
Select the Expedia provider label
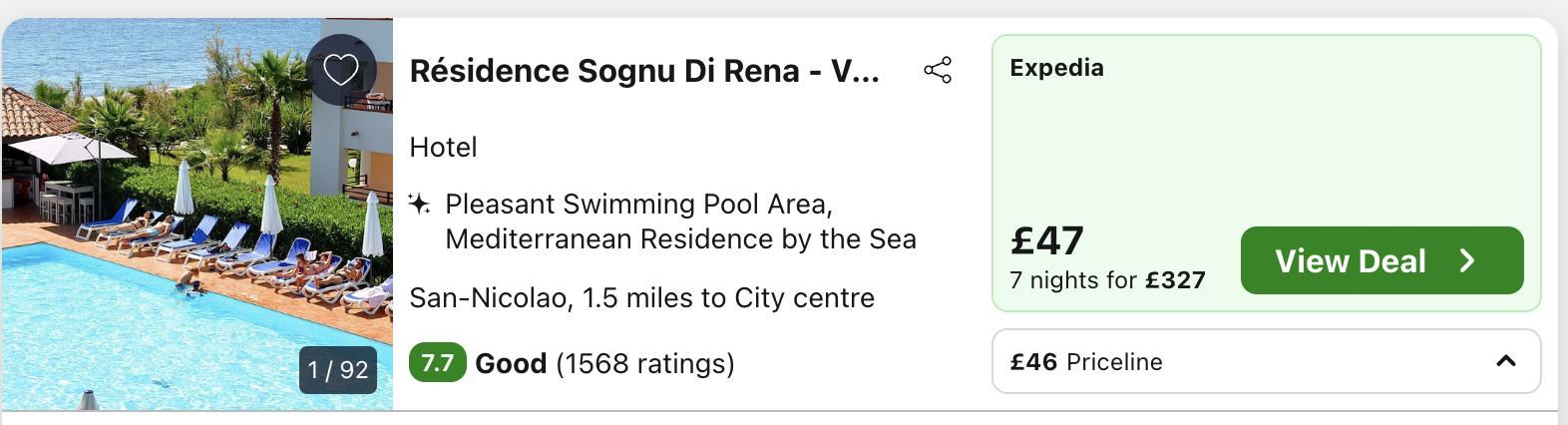click(1057, 68)
